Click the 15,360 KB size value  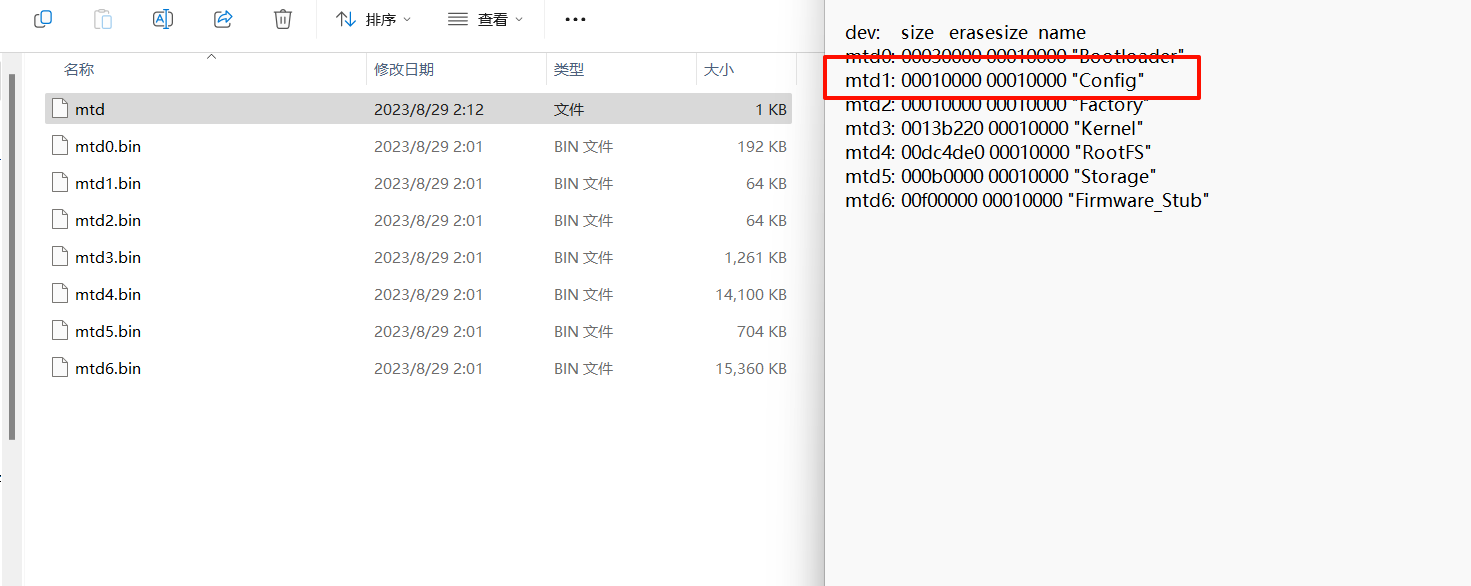coord(752,368)
